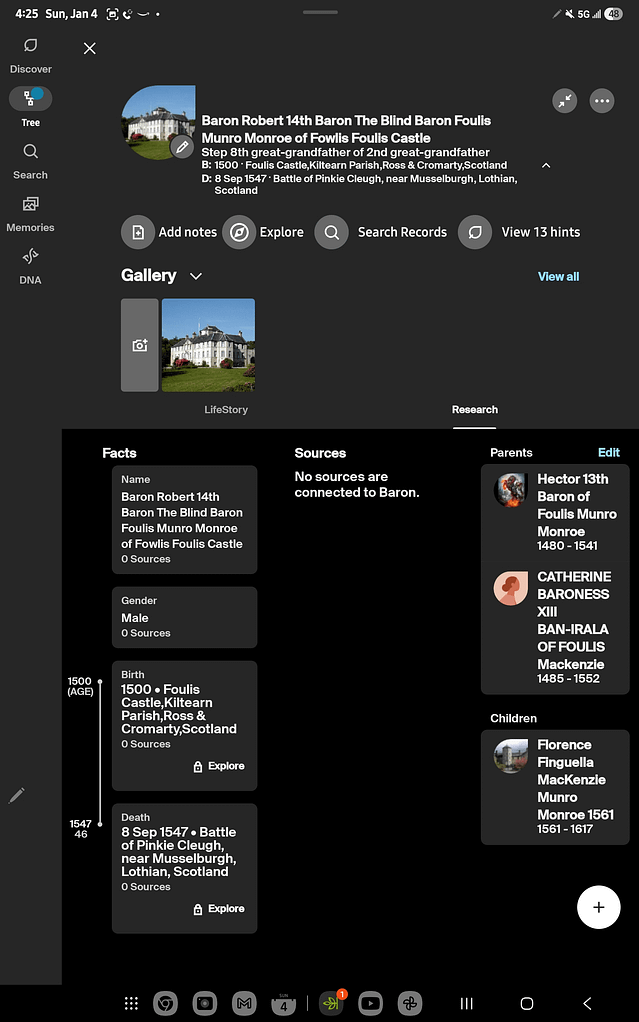Open the three-dot more options menu
This screenshot has width=639, height=1022.
pyautogui.click(x=601, y=101)
